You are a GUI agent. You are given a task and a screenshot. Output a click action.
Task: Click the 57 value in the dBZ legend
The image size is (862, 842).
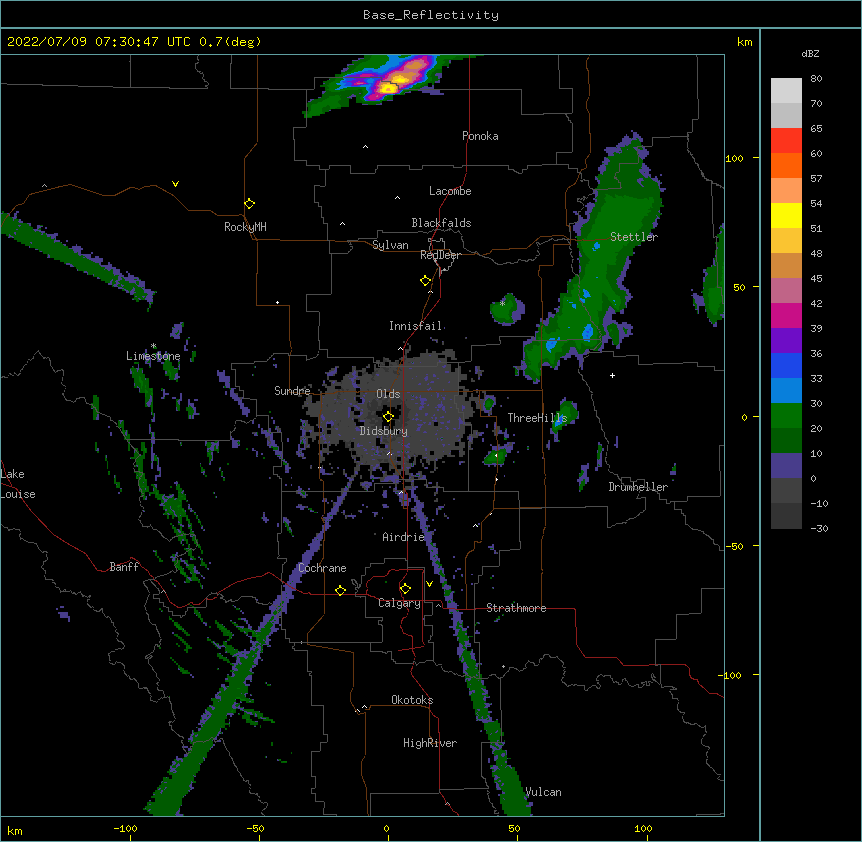click(x=816, y=178)
